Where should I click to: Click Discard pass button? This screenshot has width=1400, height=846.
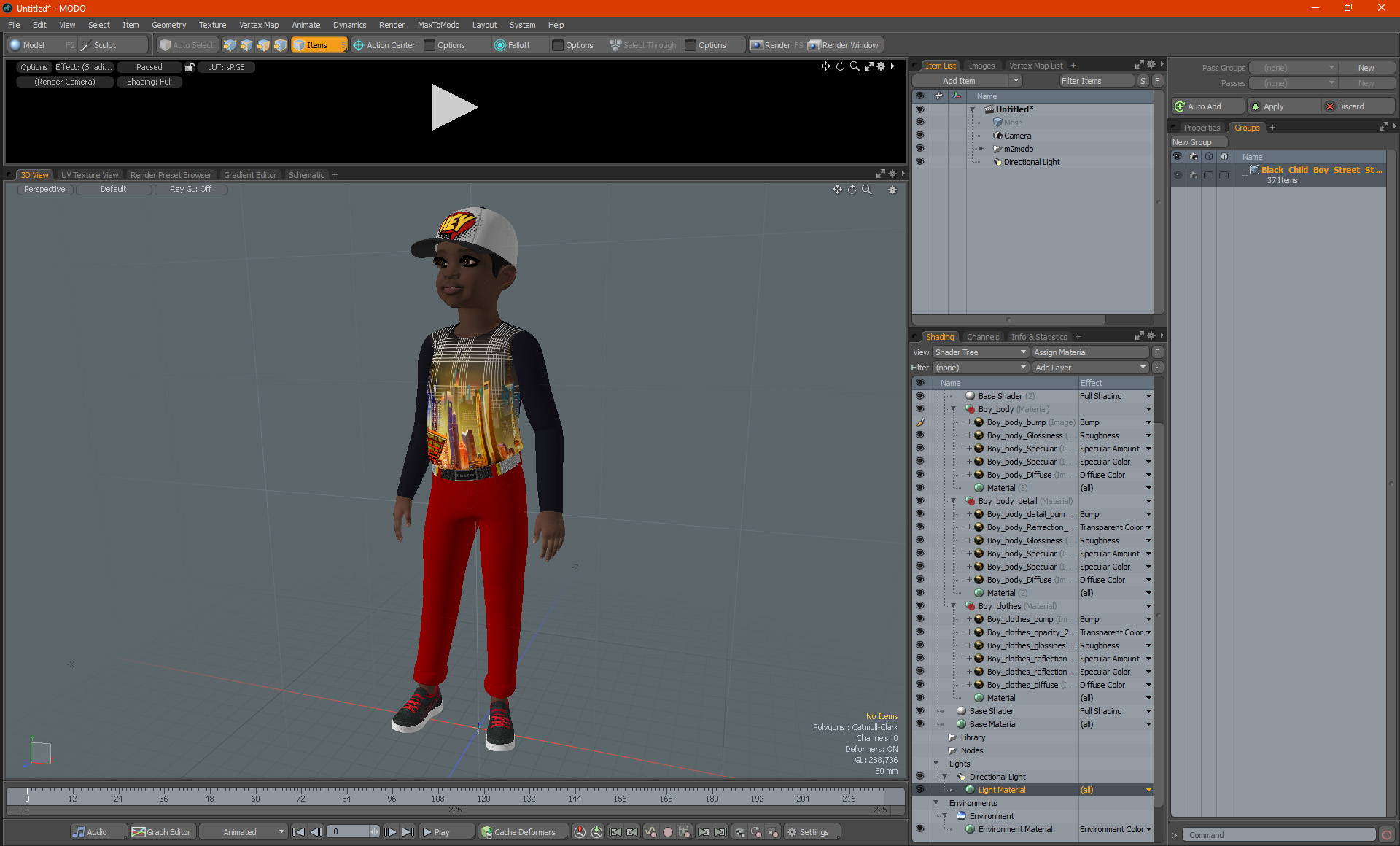click(x=1358, y=106)
